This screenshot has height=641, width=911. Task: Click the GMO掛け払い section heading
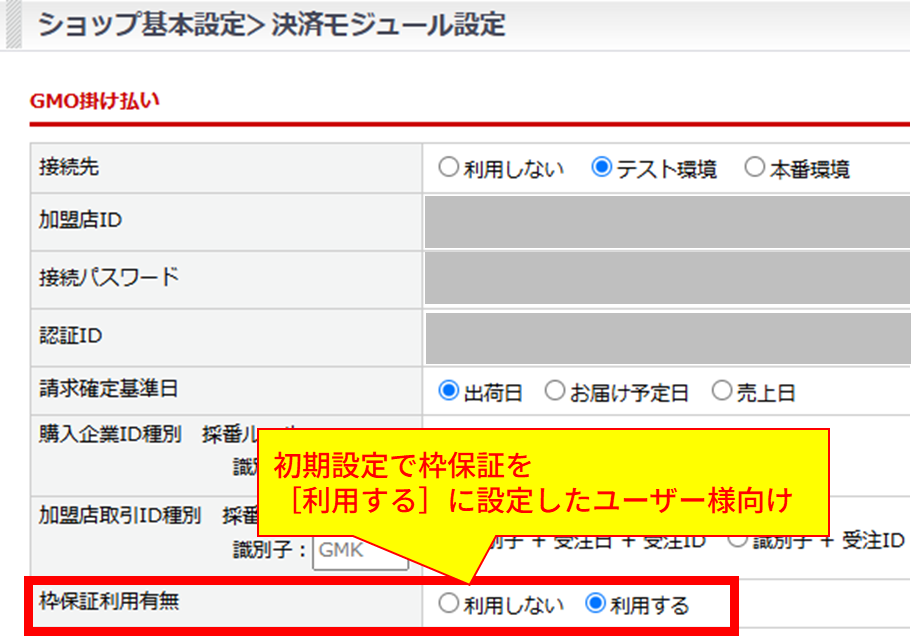click(x=94, y=101)
